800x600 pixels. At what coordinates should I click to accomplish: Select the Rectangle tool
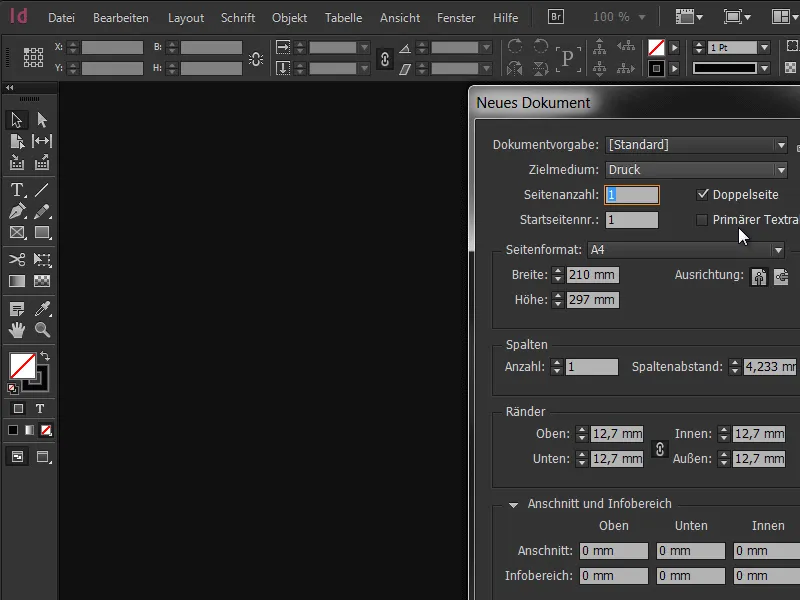(42, 233)
